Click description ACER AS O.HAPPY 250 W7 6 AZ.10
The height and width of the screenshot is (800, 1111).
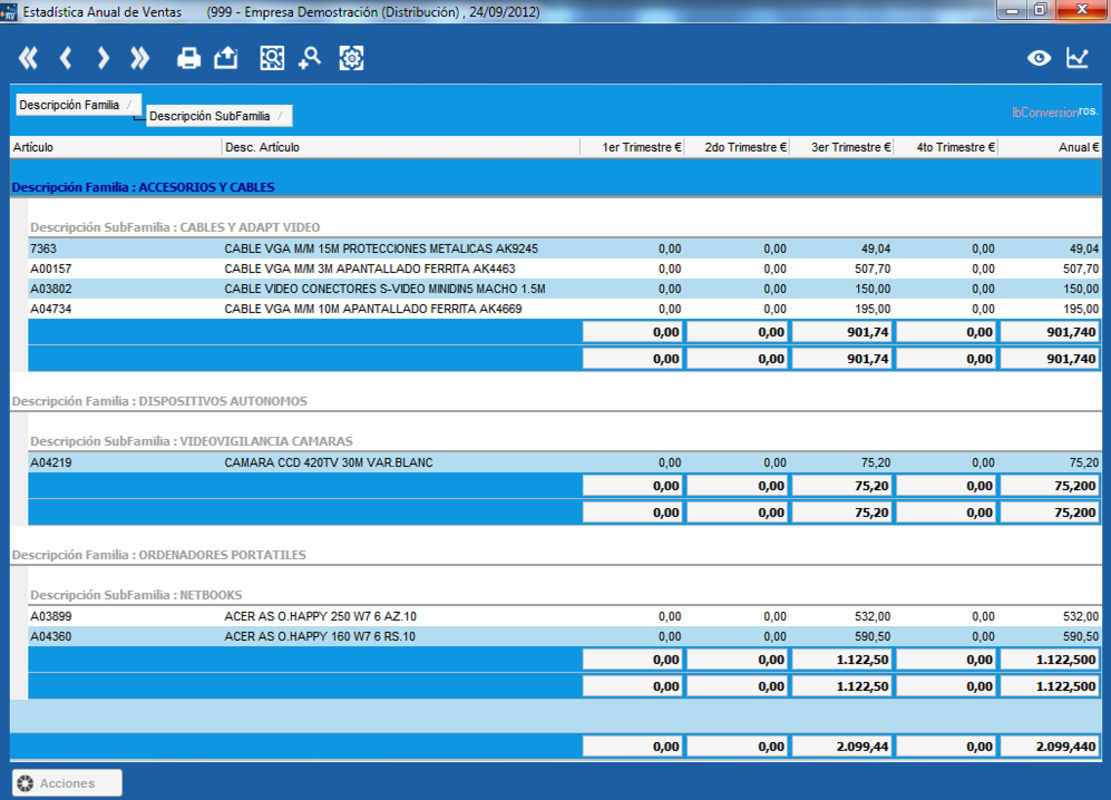320,616
